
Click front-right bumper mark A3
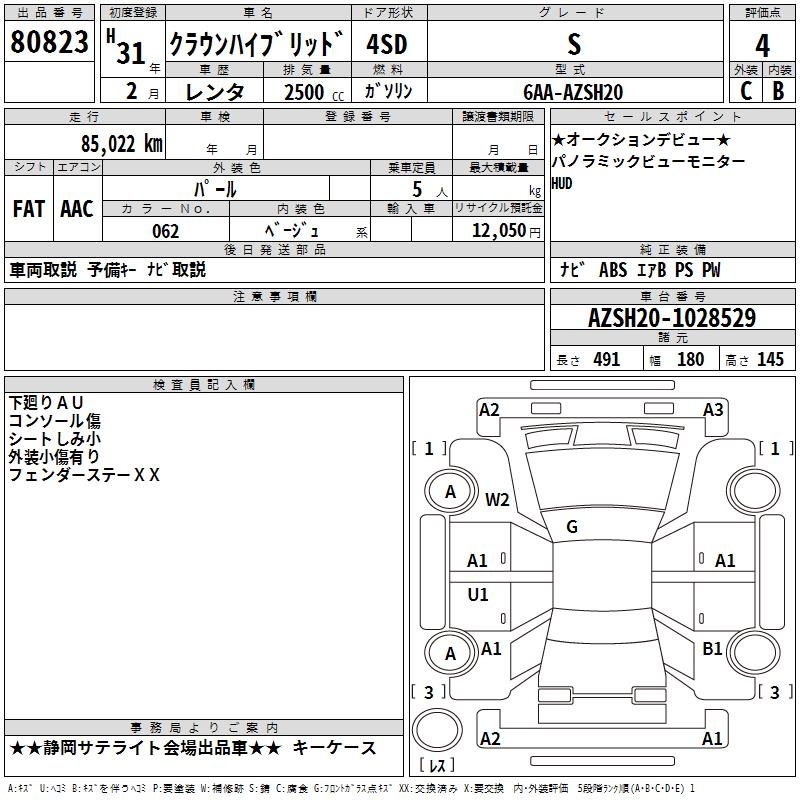point(713,410)
